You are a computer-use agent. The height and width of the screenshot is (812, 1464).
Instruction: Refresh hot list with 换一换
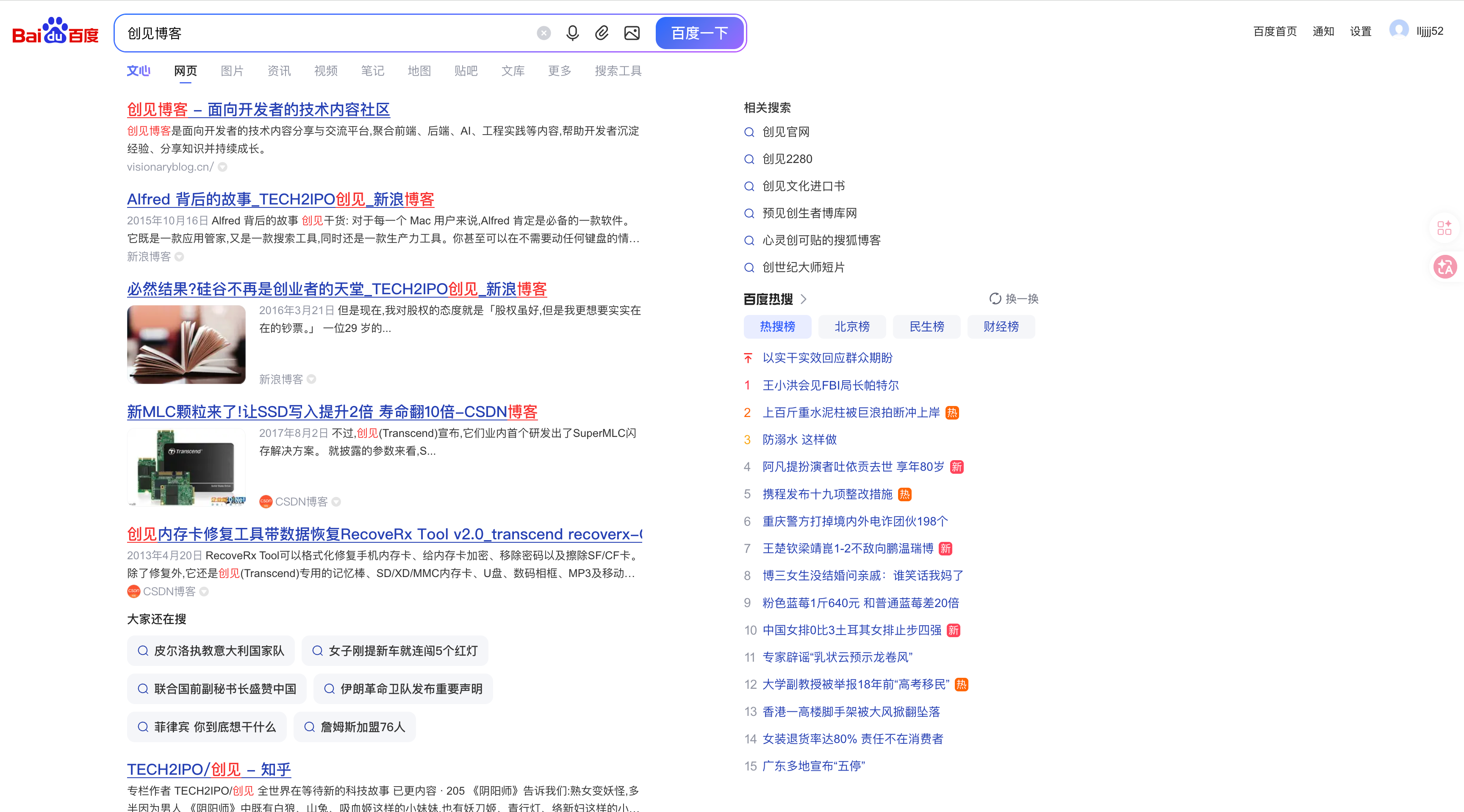[x=1014, y=299]
